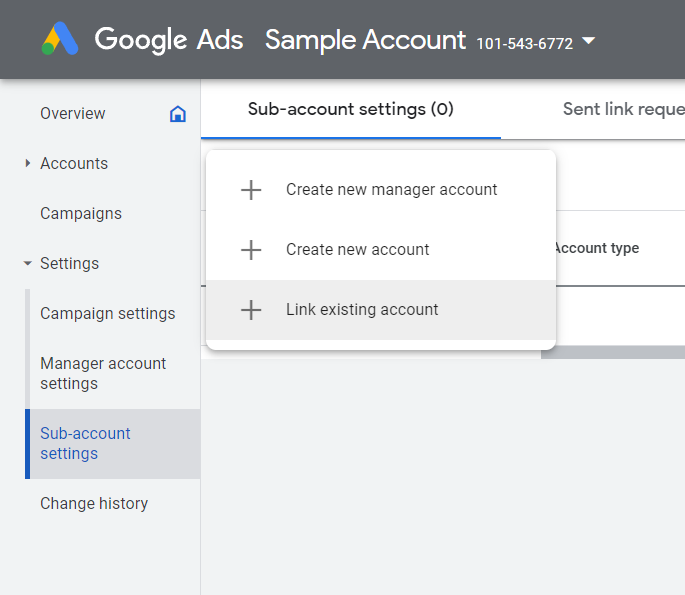Image resolution: width=685 pixels, height=595 pixels.
Task: Click plus icon beside Create new manager account
Action: point(251,190)
